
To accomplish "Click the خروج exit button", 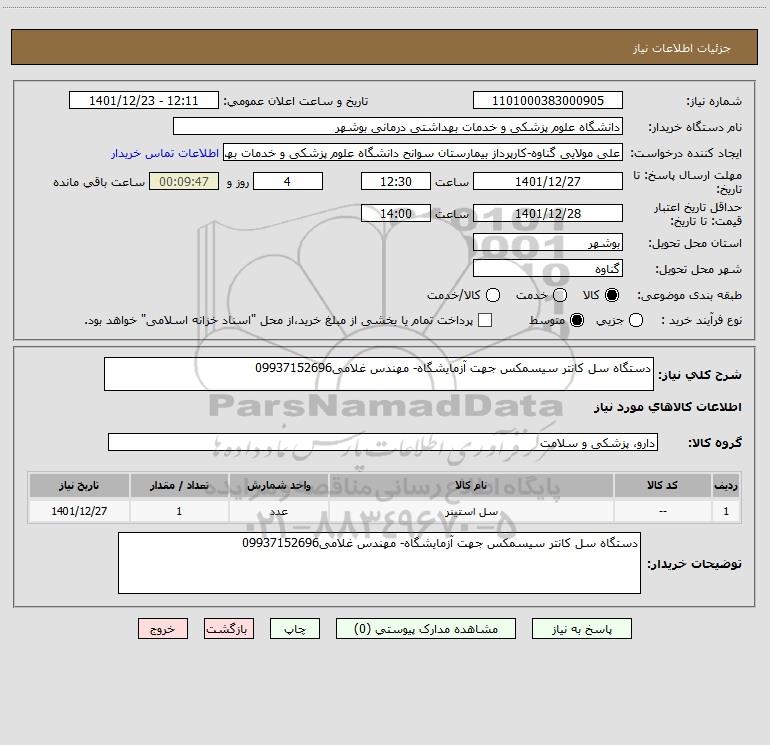I will (163, 629).
